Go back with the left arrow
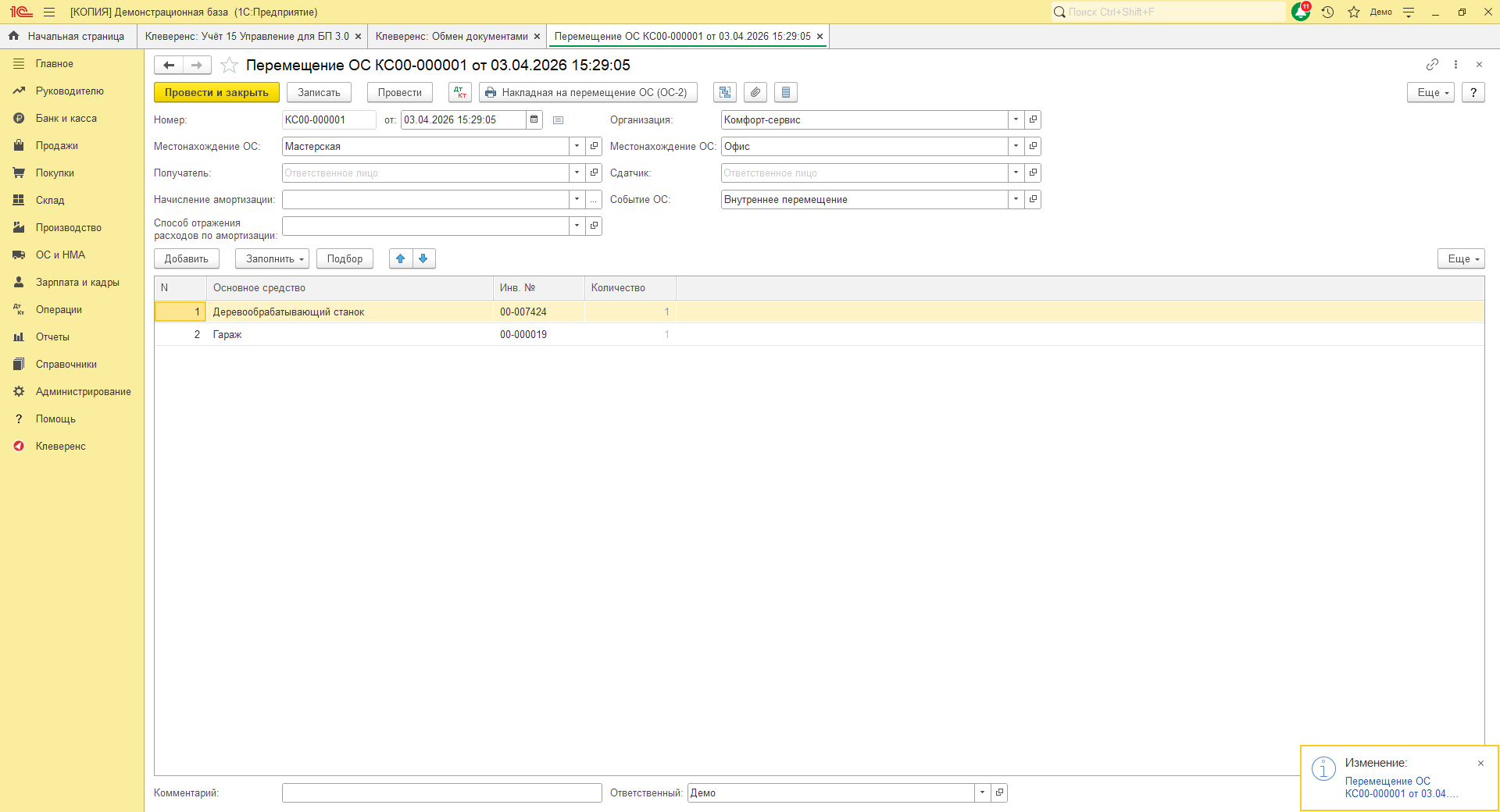 pyautogui.click(x=169, y=65)
